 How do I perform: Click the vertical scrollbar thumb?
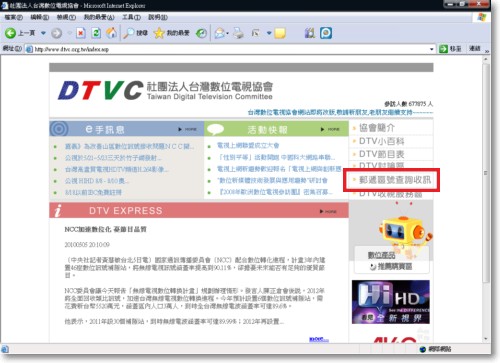point(486,173)
